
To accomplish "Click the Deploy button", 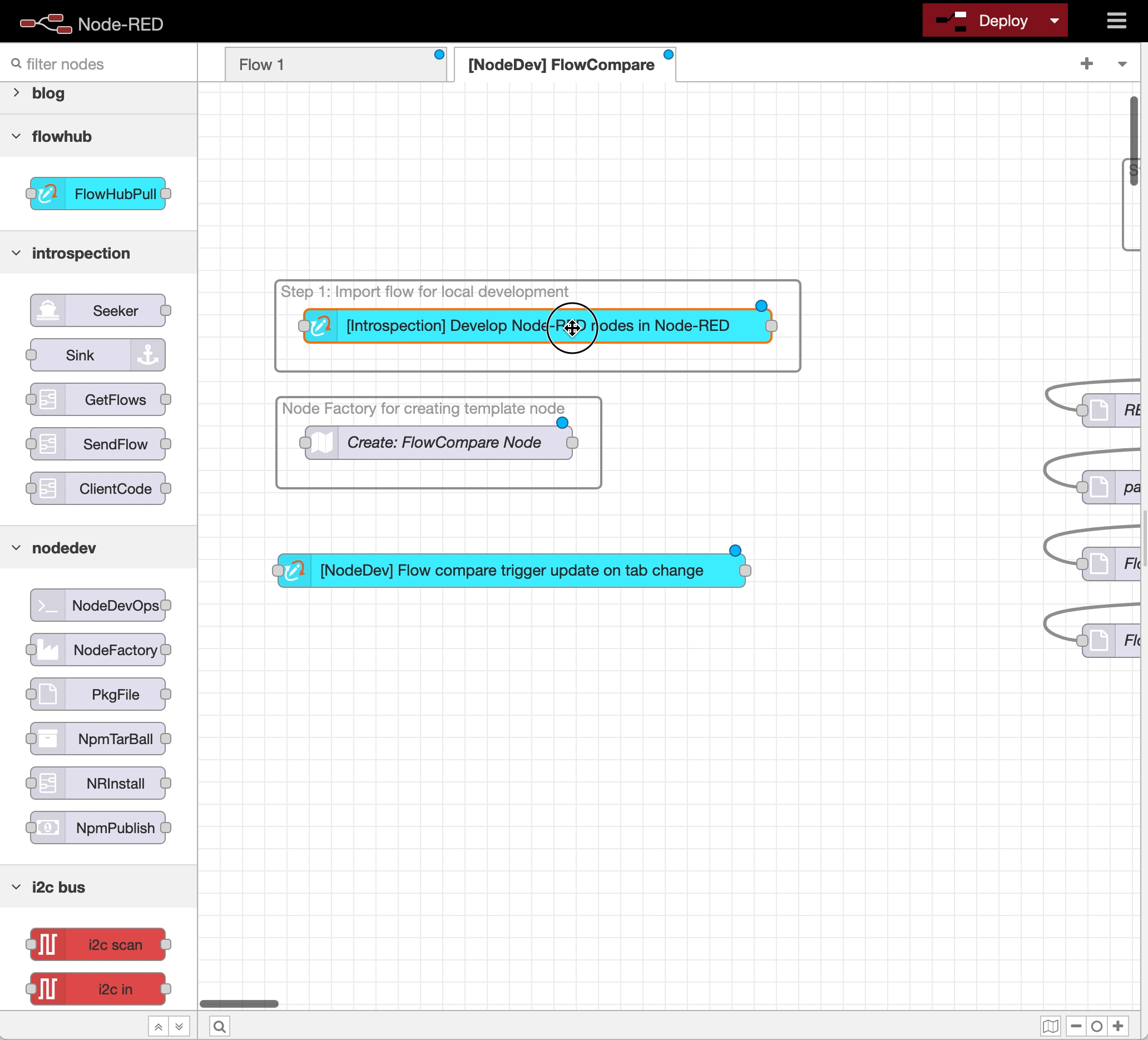I will click(983, 21).
